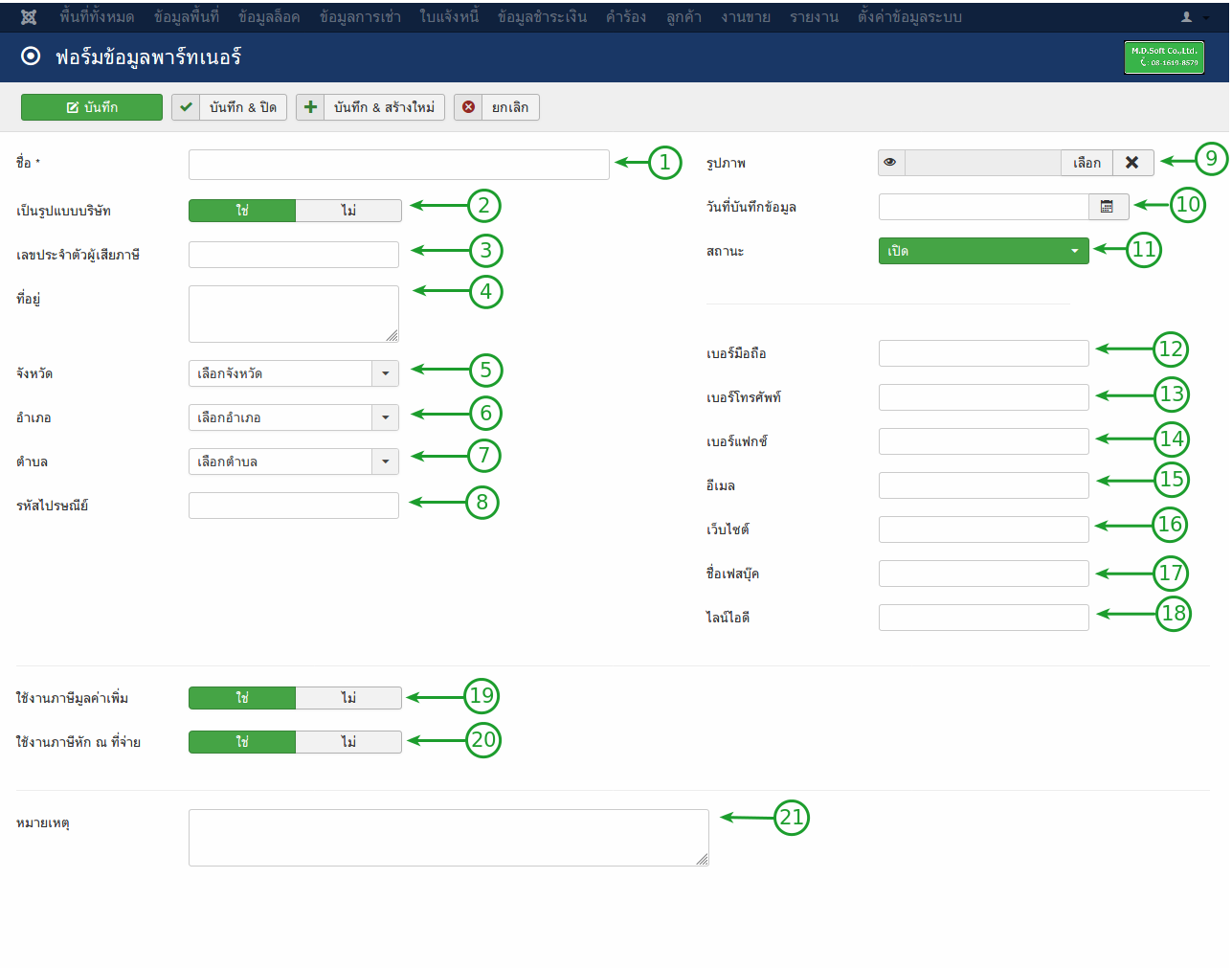Open the ใบแจ้งหนี้ menu
1232x968 pixels.
449,16
